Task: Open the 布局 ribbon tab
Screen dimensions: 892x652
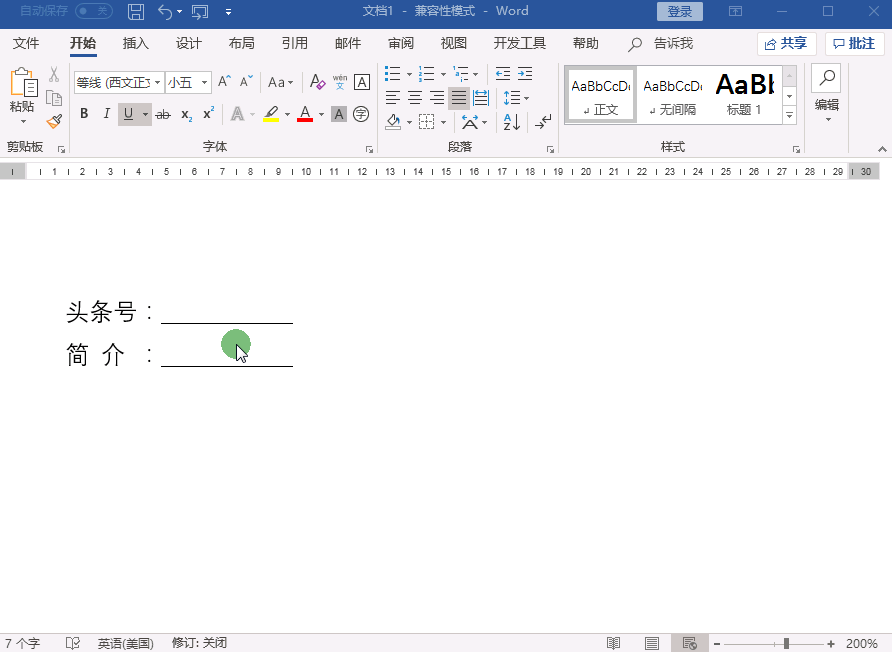Action: click(241, 44)
